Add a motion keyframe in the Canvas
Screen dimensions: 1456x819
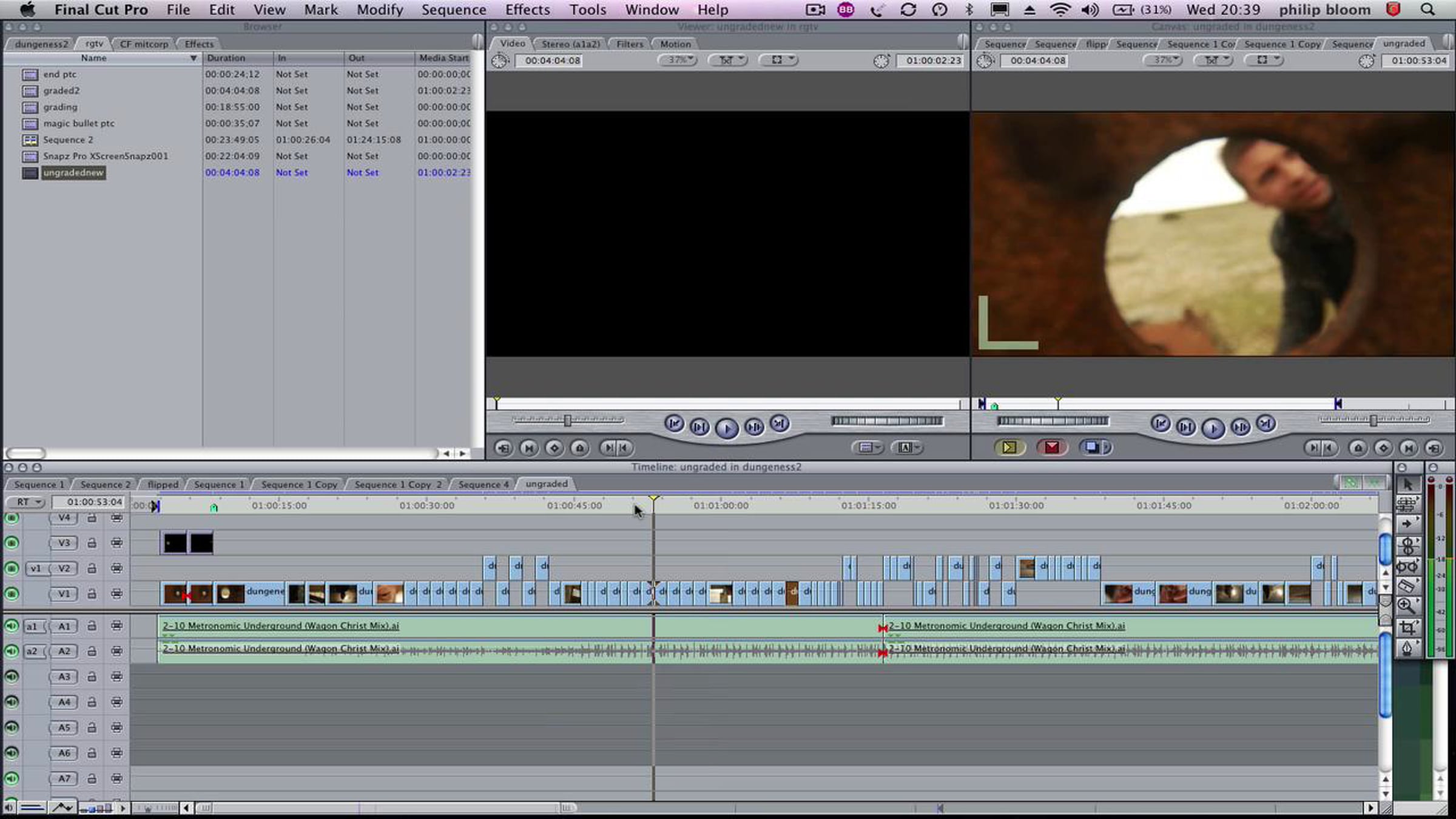pyautogui.click(x=1383, y=448)
